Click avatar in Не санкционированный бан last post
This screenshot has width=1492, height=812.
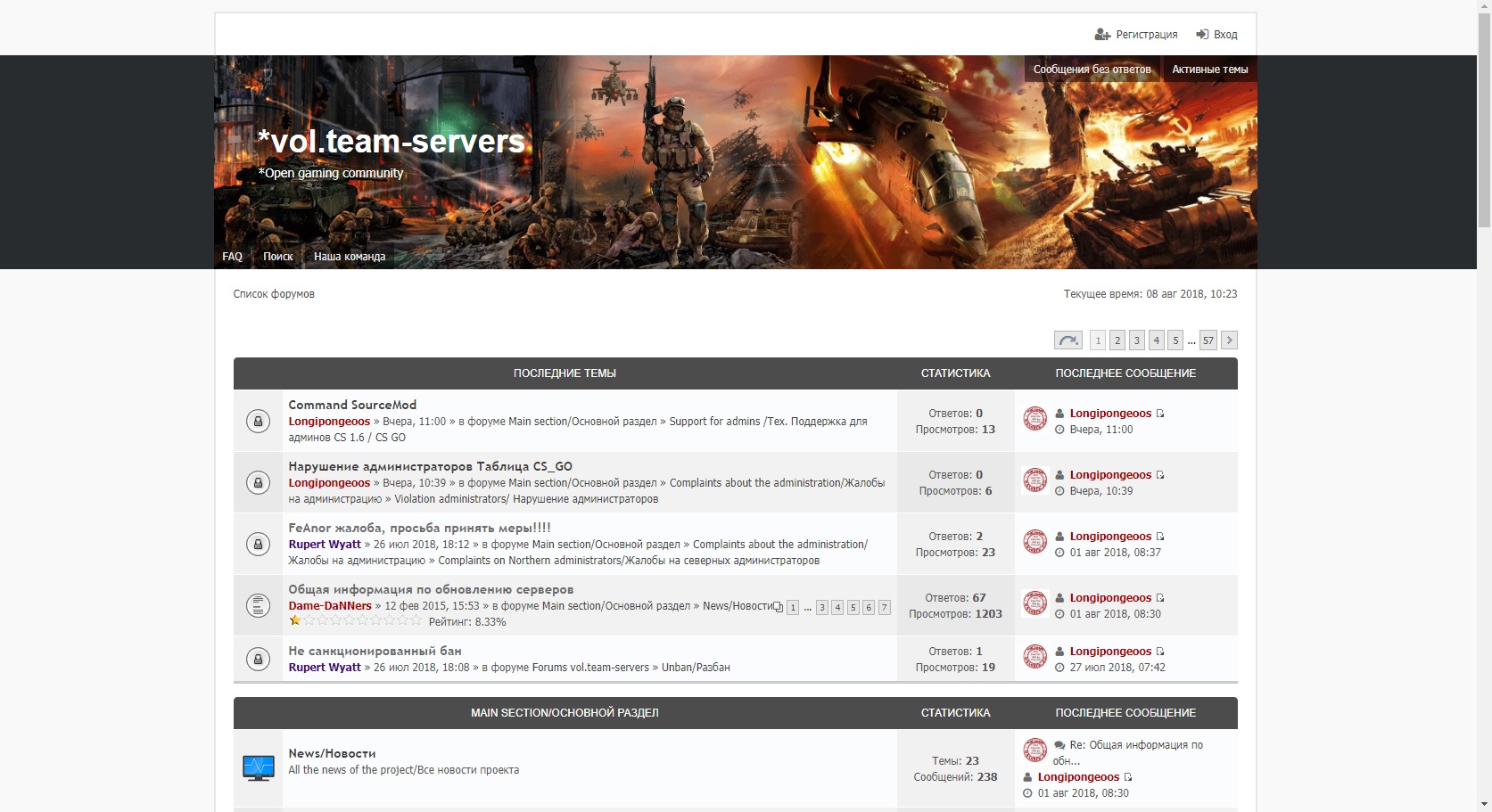click(1035, 656)
